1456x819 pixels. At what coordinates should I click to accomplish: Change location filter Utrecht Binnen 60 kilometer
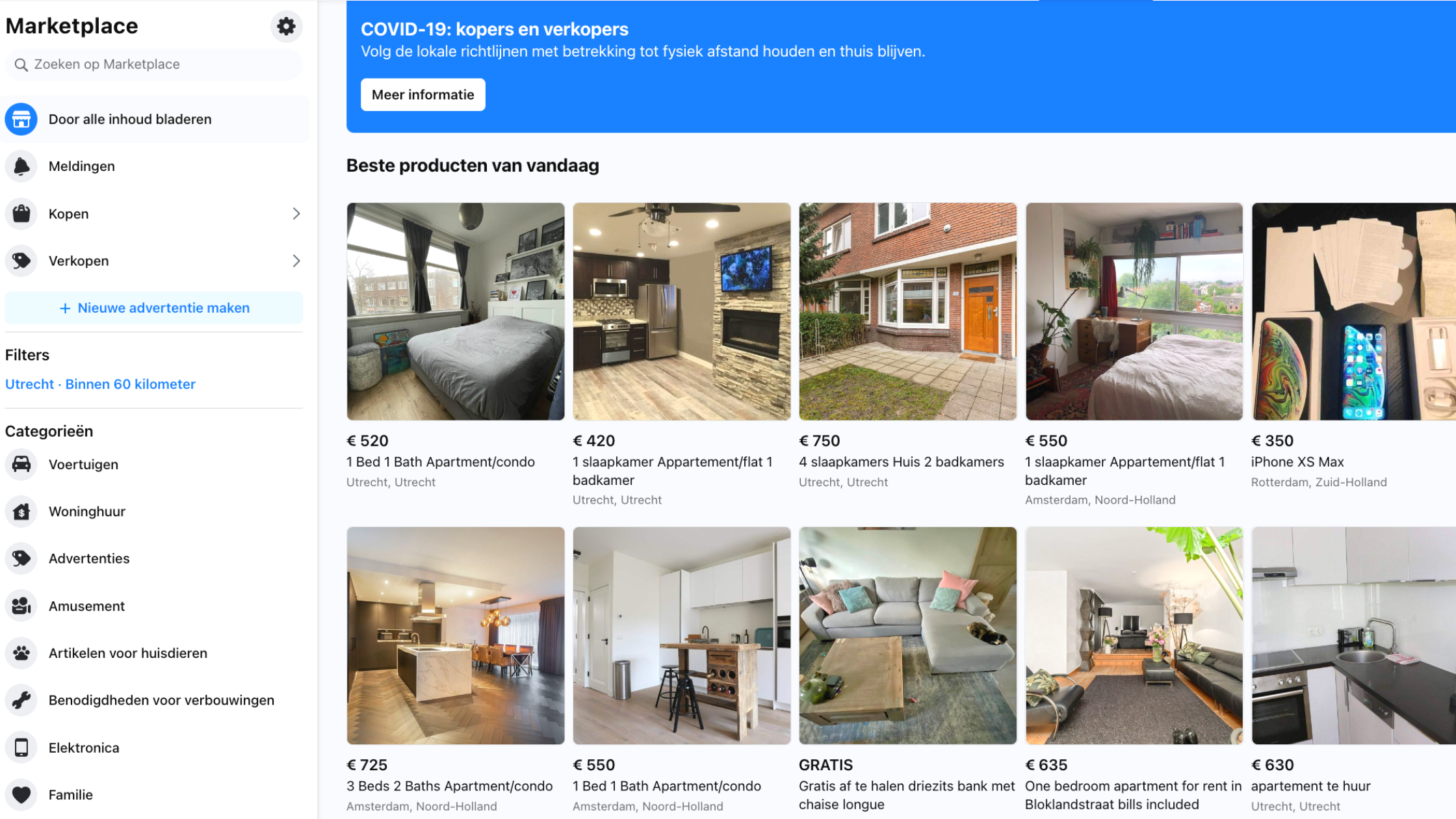[x=100, y=384]
